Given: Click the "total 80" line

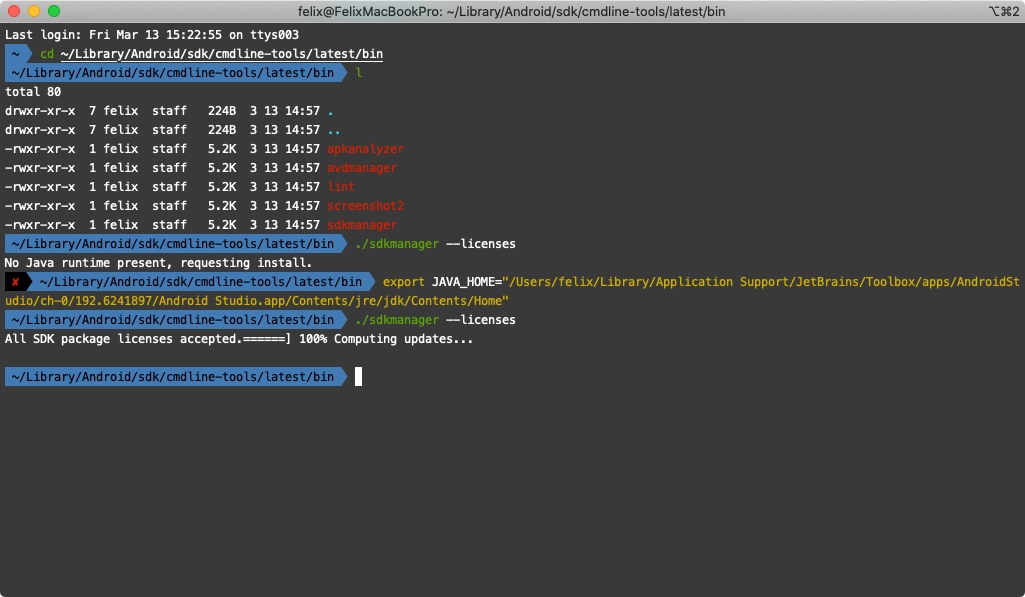Looking at the screenshot, I should click(x=33, y=92).
